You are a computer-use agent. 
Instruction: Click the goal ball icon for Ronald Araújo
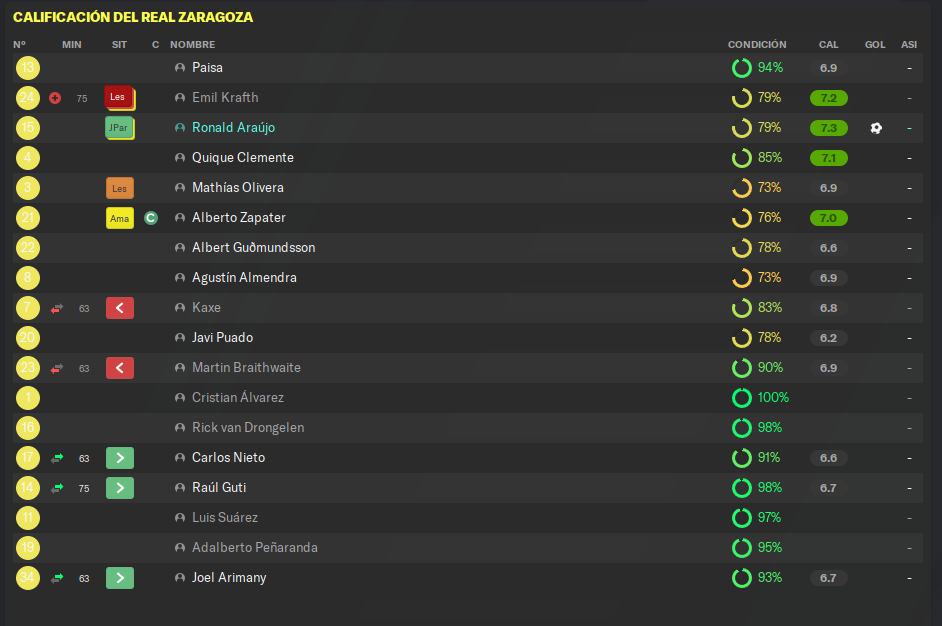coord(876,128)
